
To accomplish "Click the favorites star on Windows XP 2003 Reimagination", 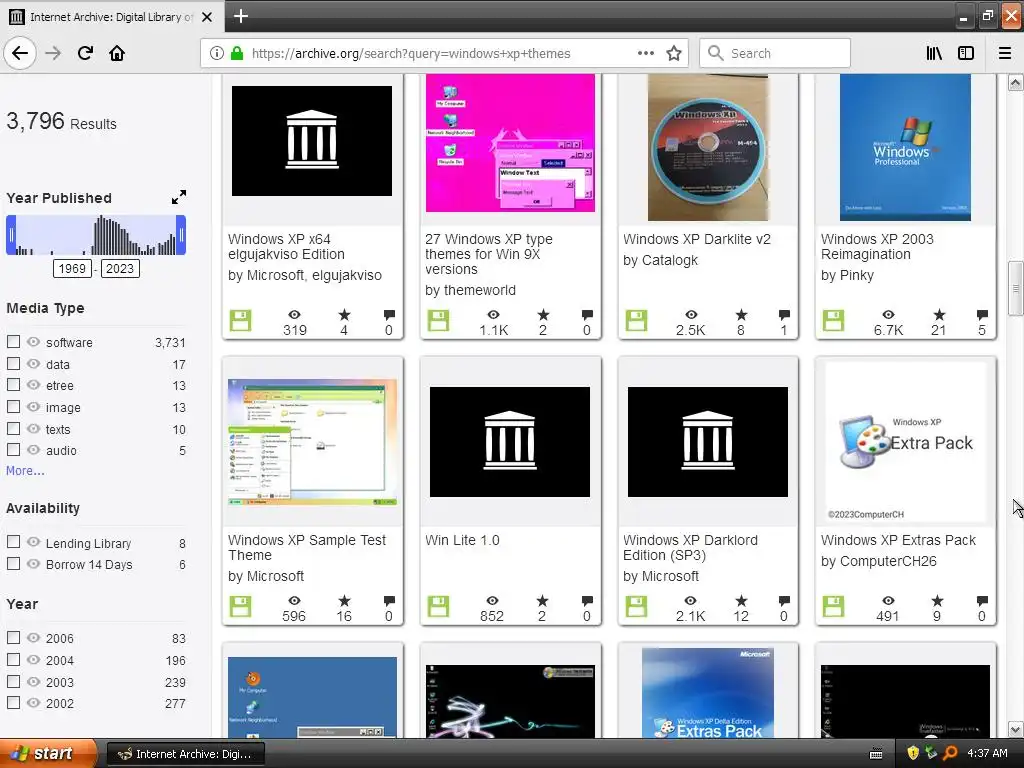I will pos(938,315).
